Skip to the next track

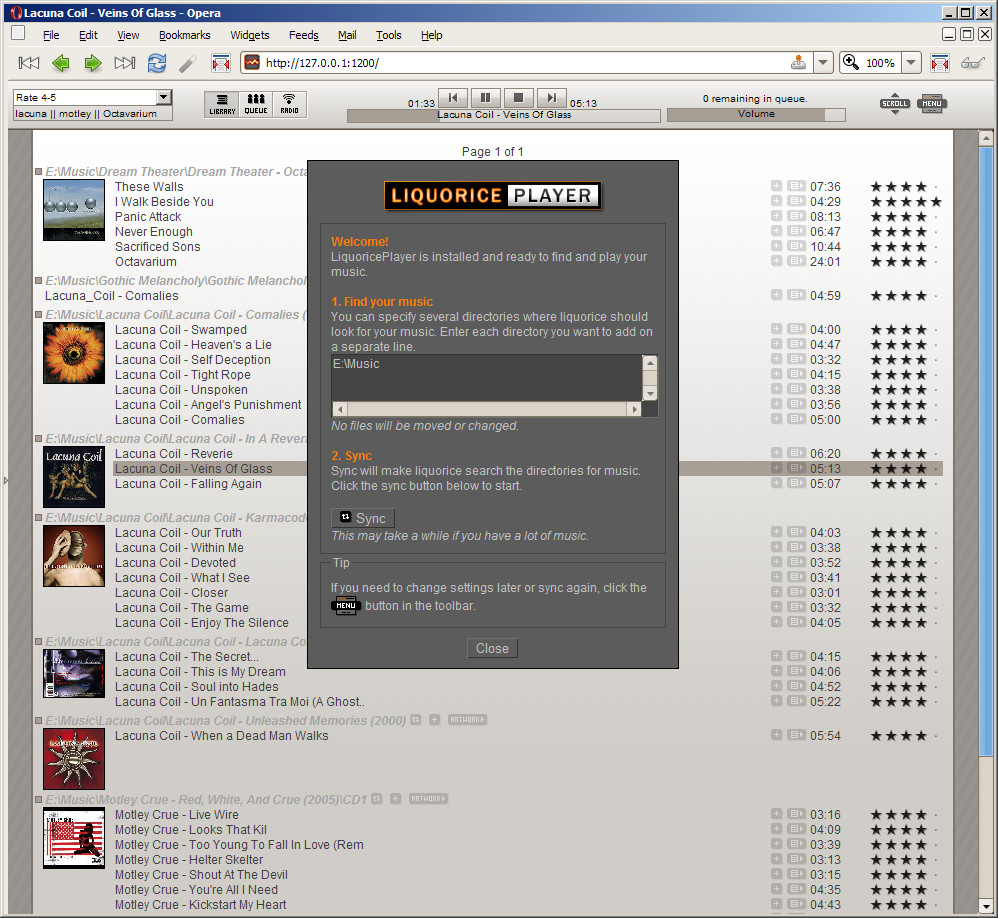[x=552, y=98]
